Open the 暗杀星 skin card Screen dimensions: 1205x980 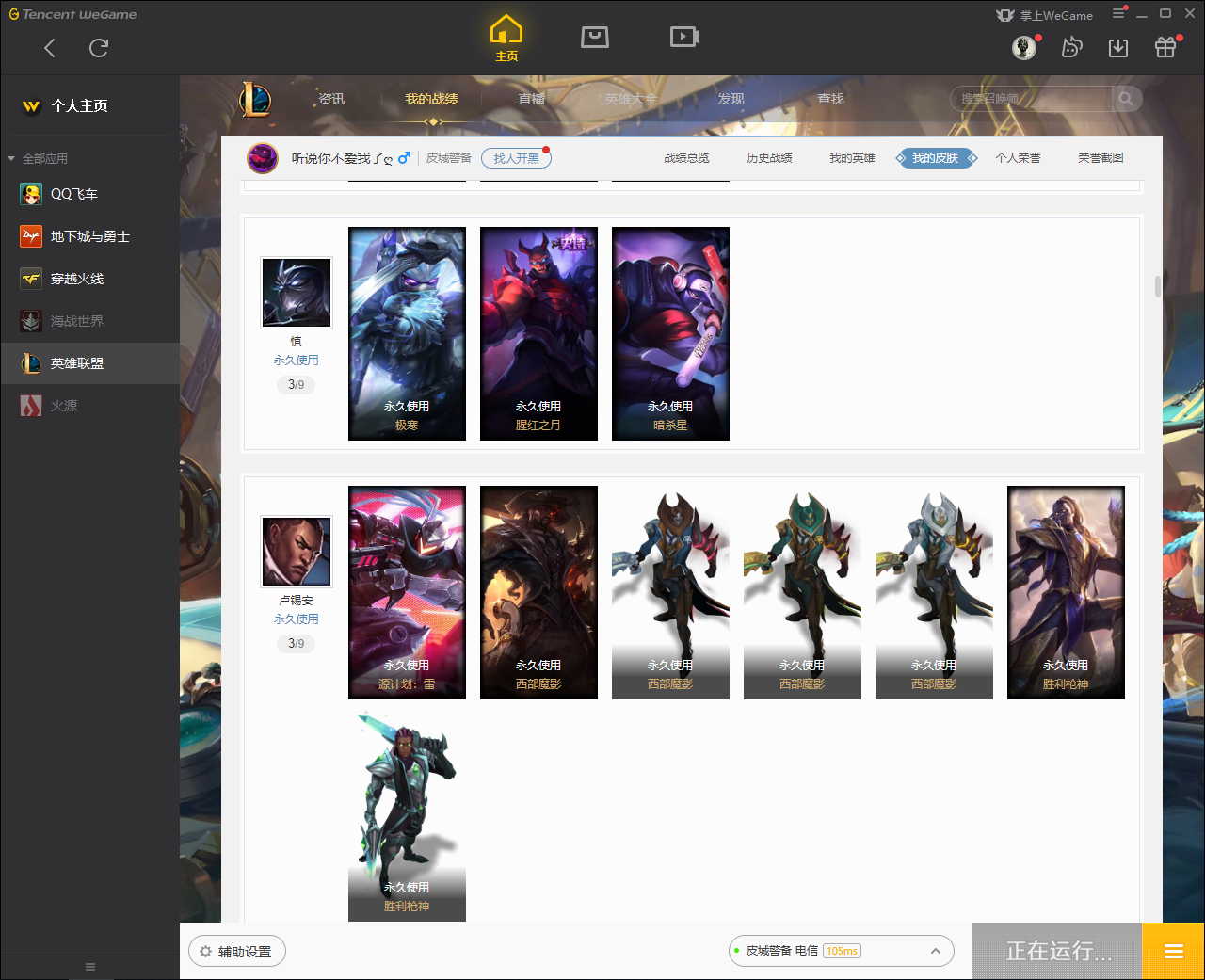tap(670, 333)
